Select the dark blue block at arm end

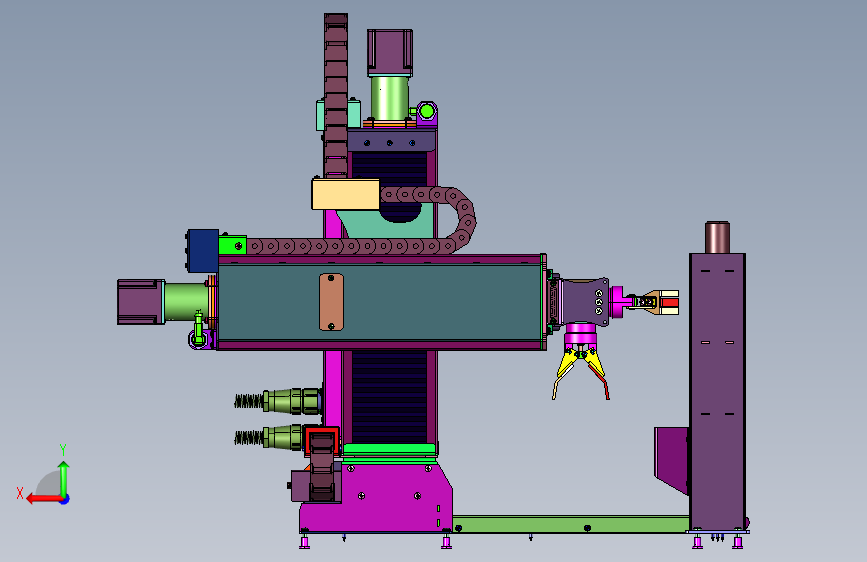coord(202,251)
